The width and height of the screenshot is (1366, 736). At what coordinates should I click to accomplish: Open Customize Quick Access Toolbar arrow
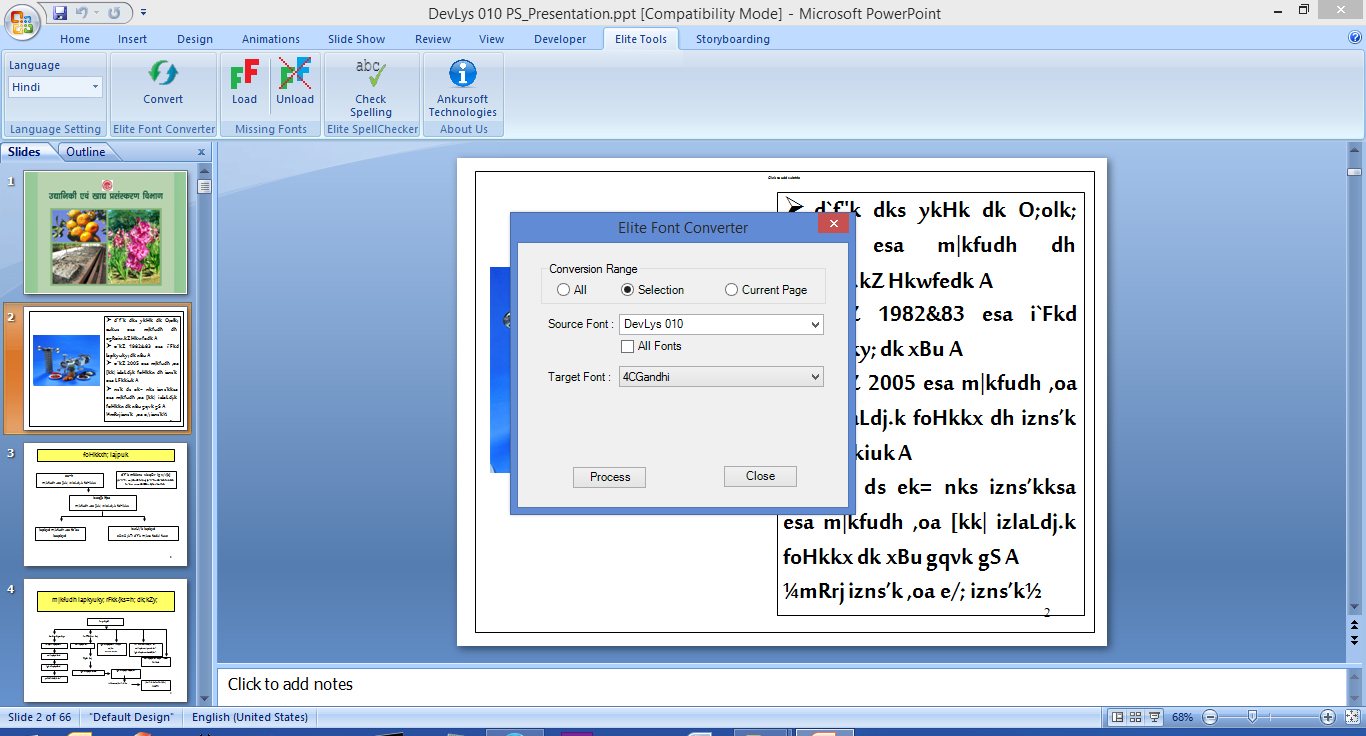[x=143, y=13]
